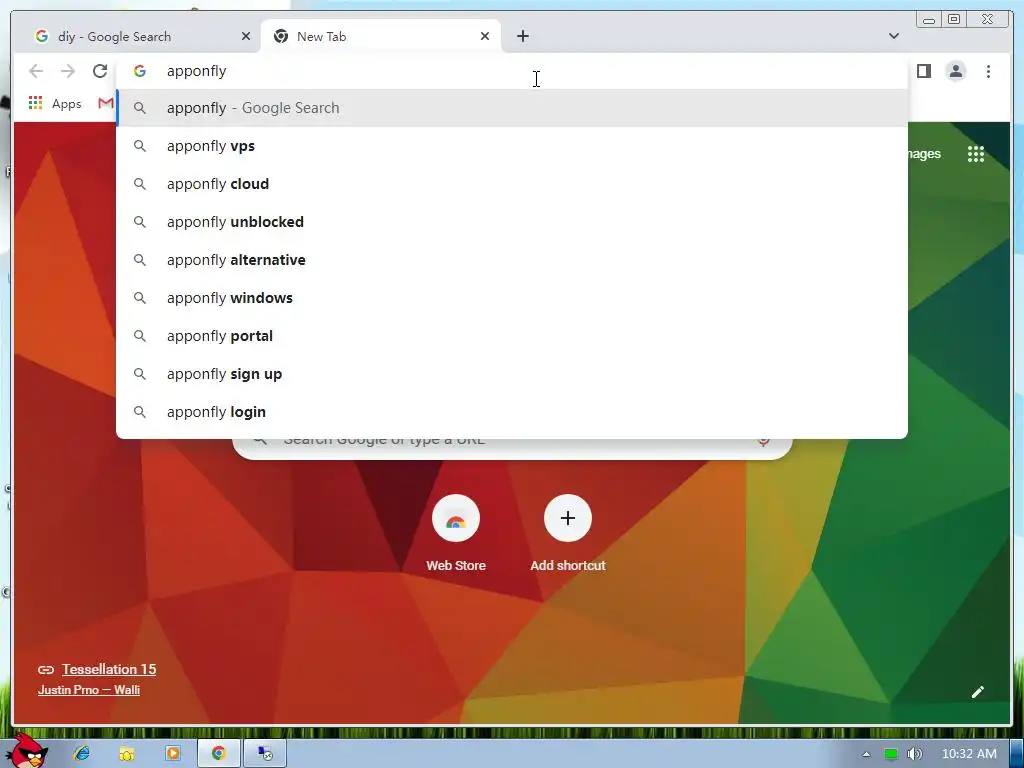The image size is (1024, 768).
Task: Open the volume speaker tray icon
Action: [x=915, y=754]
